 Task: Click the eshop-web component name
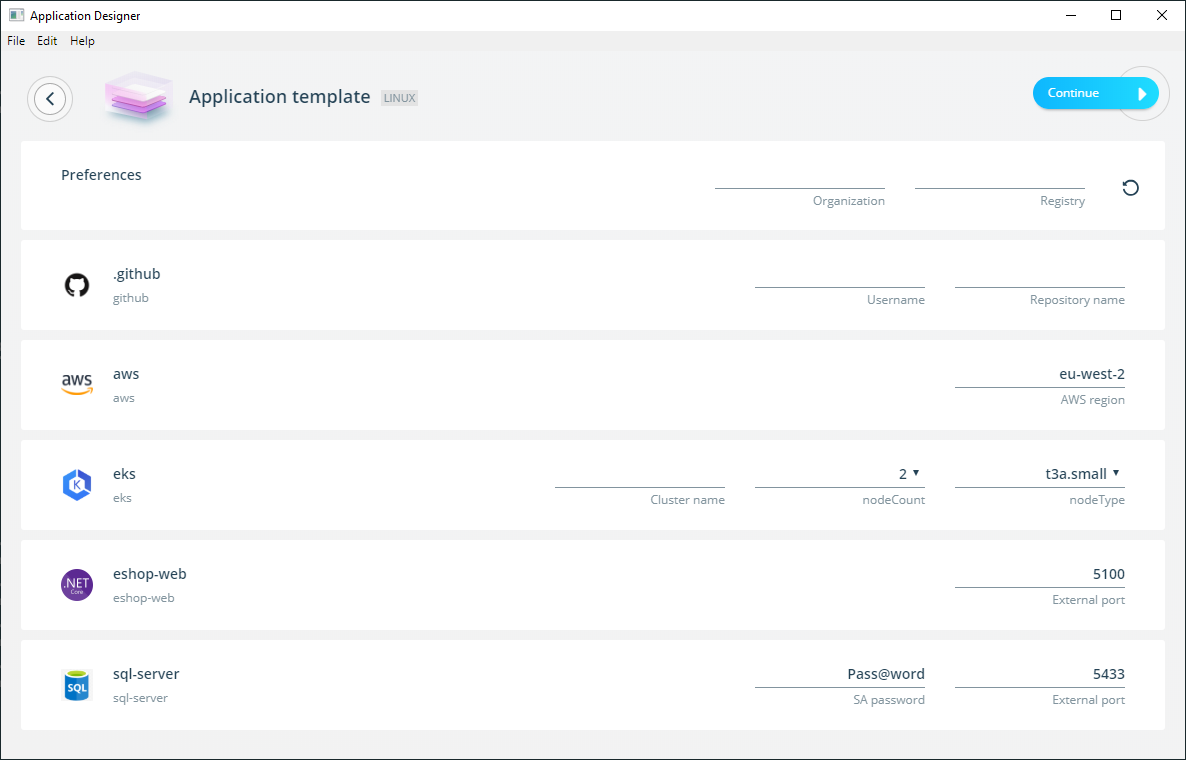point(150,573)
